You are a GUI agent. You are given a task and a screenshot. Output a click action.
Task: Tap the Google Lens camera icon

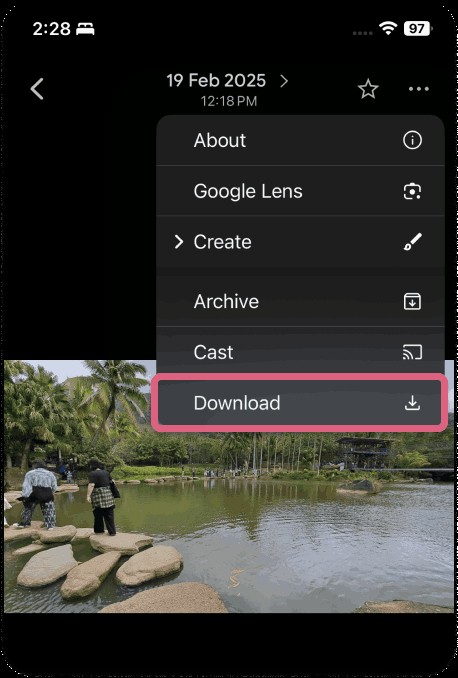pos(412,191)
